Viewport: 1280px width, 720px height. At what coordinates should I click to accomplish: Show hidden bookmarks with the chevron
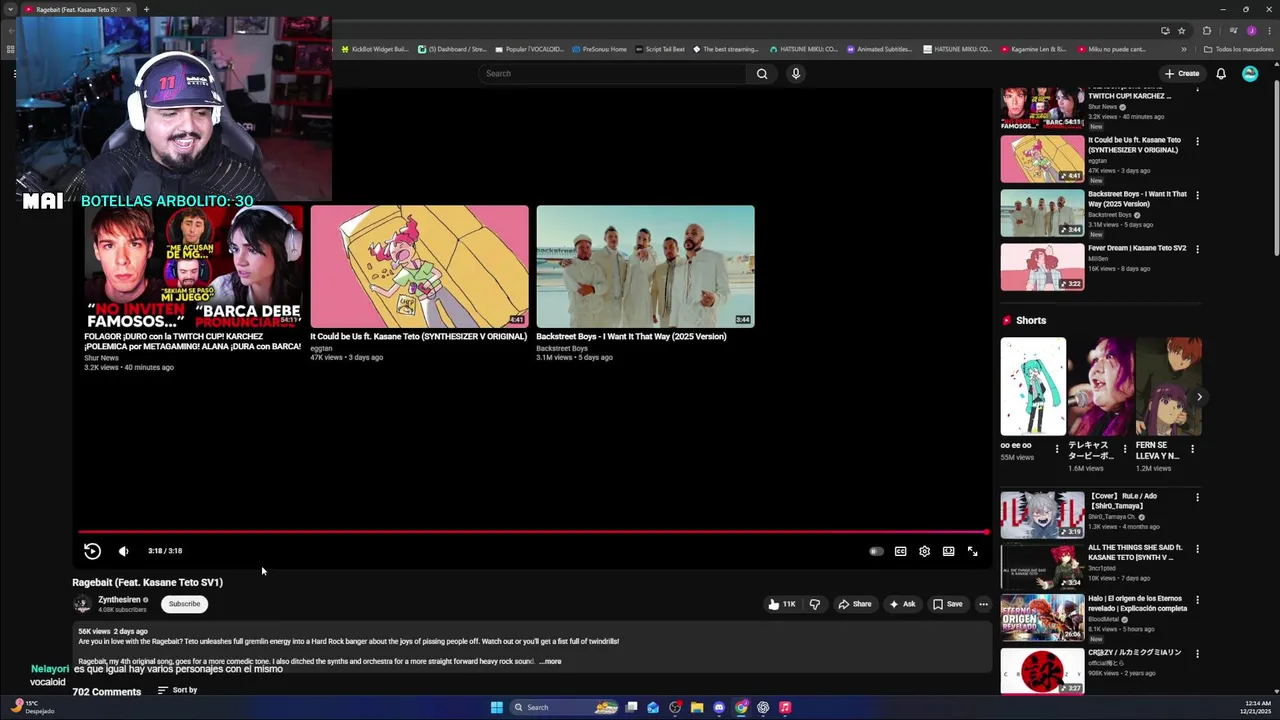tap(1184, 49)
